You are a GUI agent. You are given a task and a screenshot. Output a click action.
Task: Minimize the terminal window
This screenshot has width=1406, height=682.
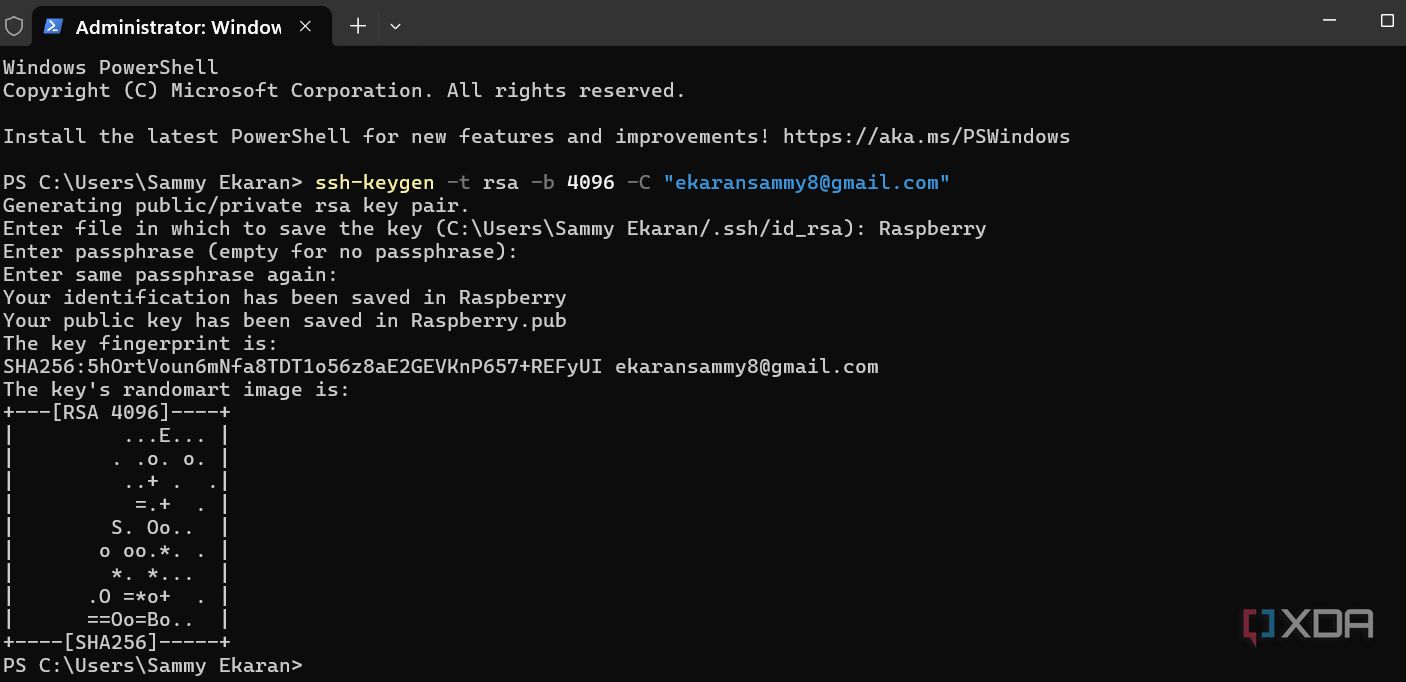coord(1329,20)
